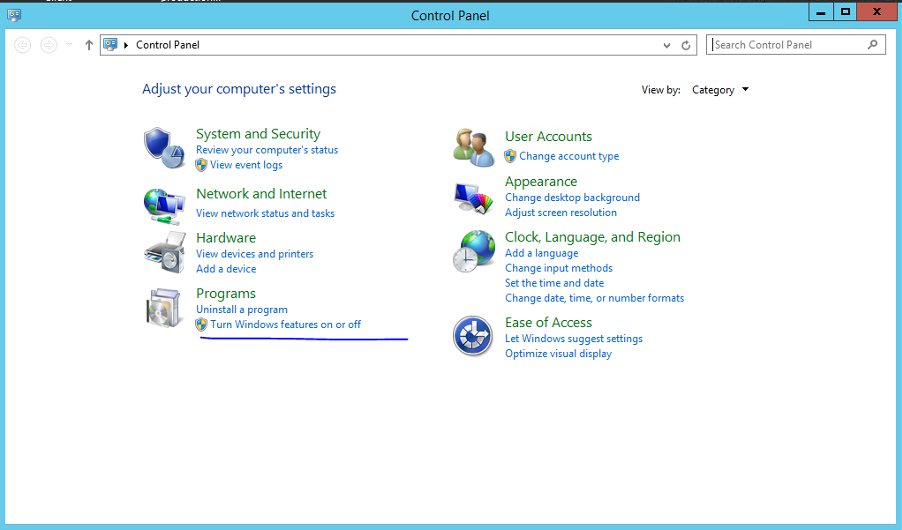Click the search magnifier icon

(x=873, y=44)
